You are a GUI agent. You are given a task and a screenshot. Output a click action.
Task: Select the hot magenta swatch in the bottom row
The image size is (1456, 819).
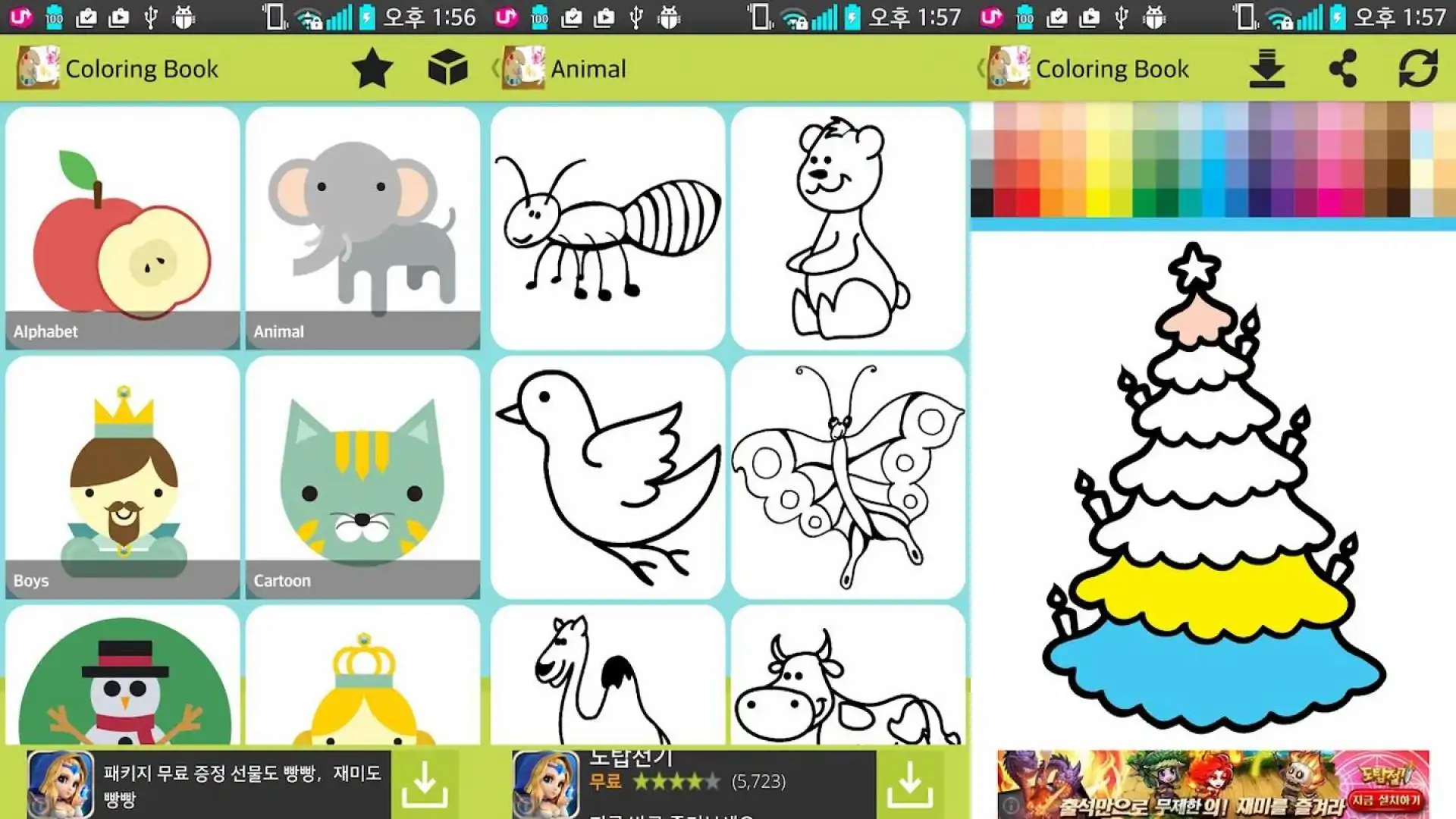tap(1329, 202)
